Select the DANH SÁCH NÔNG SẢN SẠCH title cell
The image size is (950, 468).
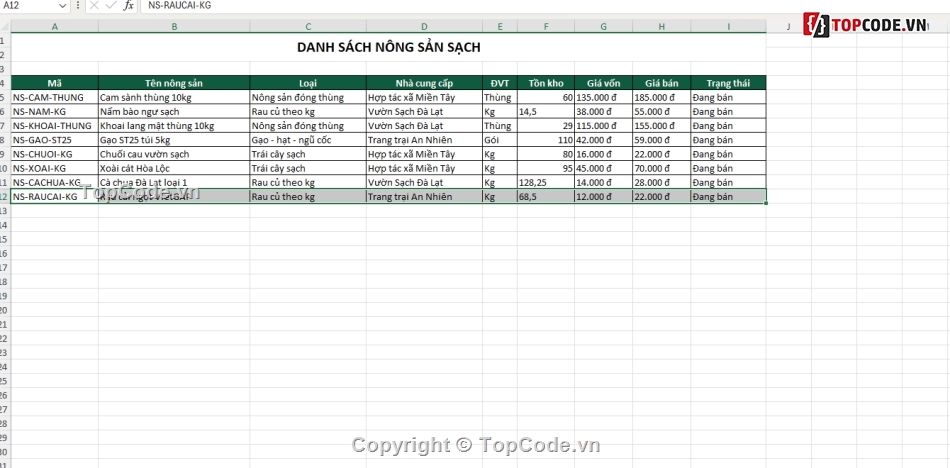click(x=388, y=47)
